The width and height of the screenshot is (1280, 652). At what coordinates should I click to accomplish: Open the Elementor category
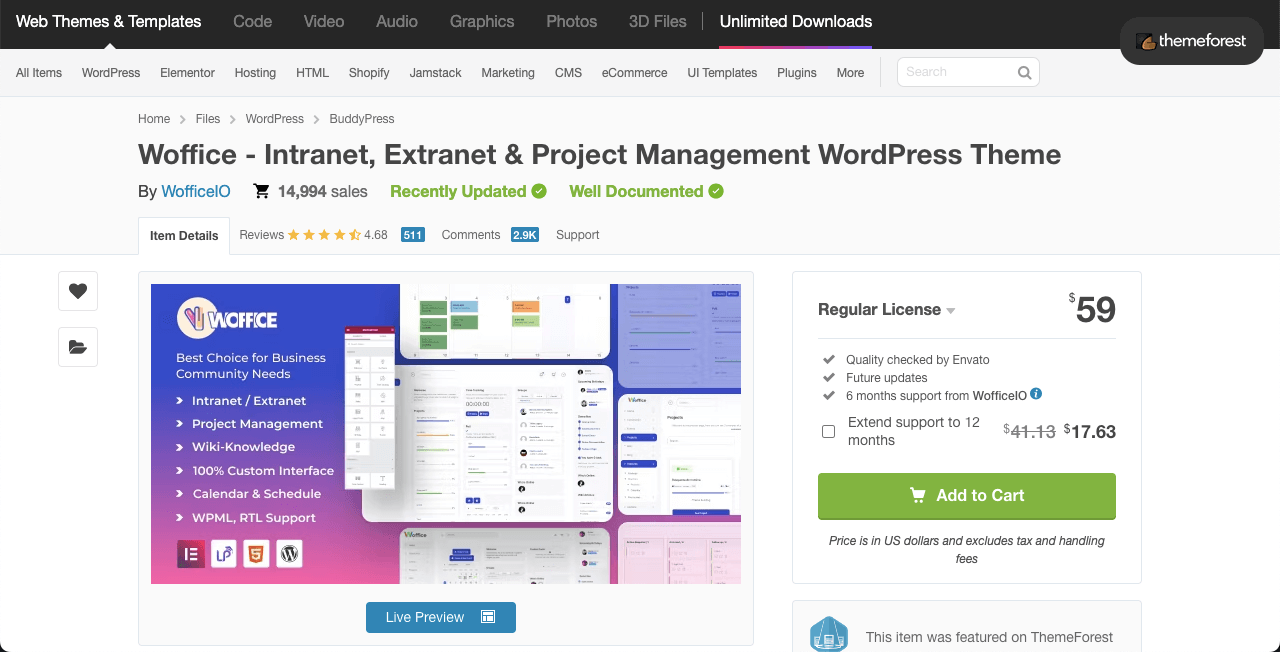coord(188,73)
